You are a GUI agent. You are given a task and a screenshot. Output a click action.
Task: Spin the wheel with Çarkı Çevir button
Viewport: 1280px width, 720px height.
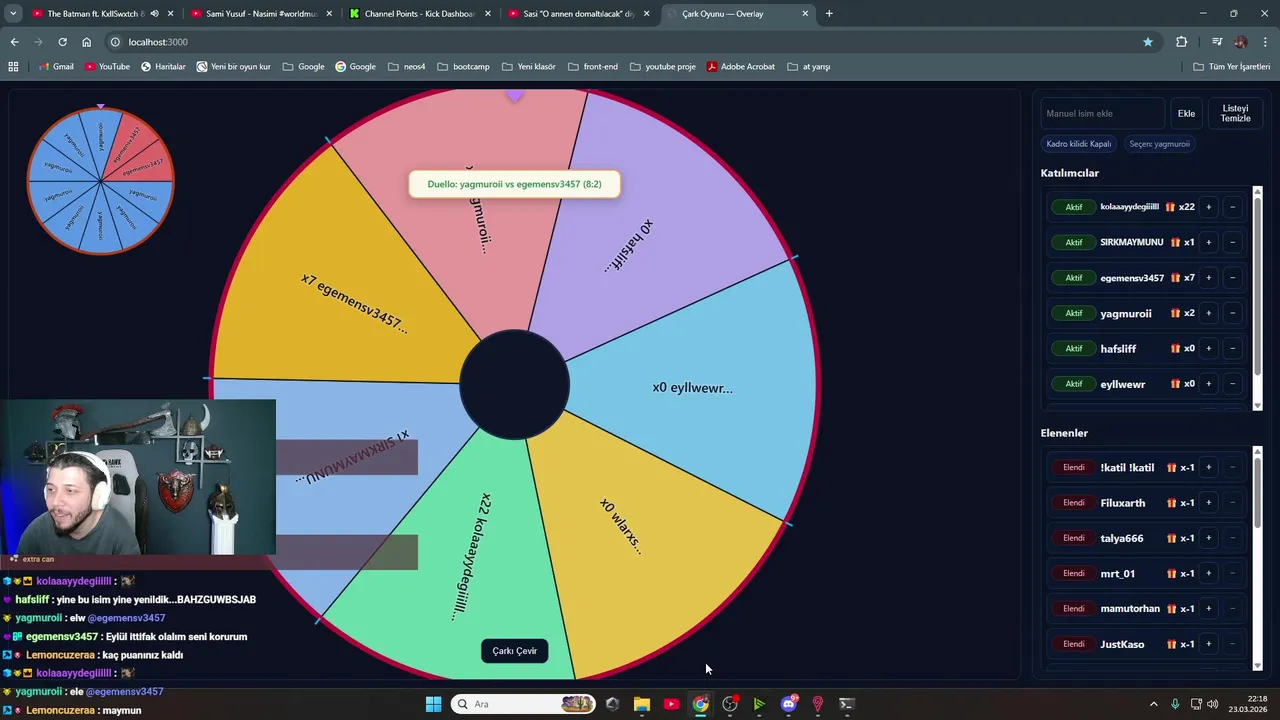(x=514, y=651)
